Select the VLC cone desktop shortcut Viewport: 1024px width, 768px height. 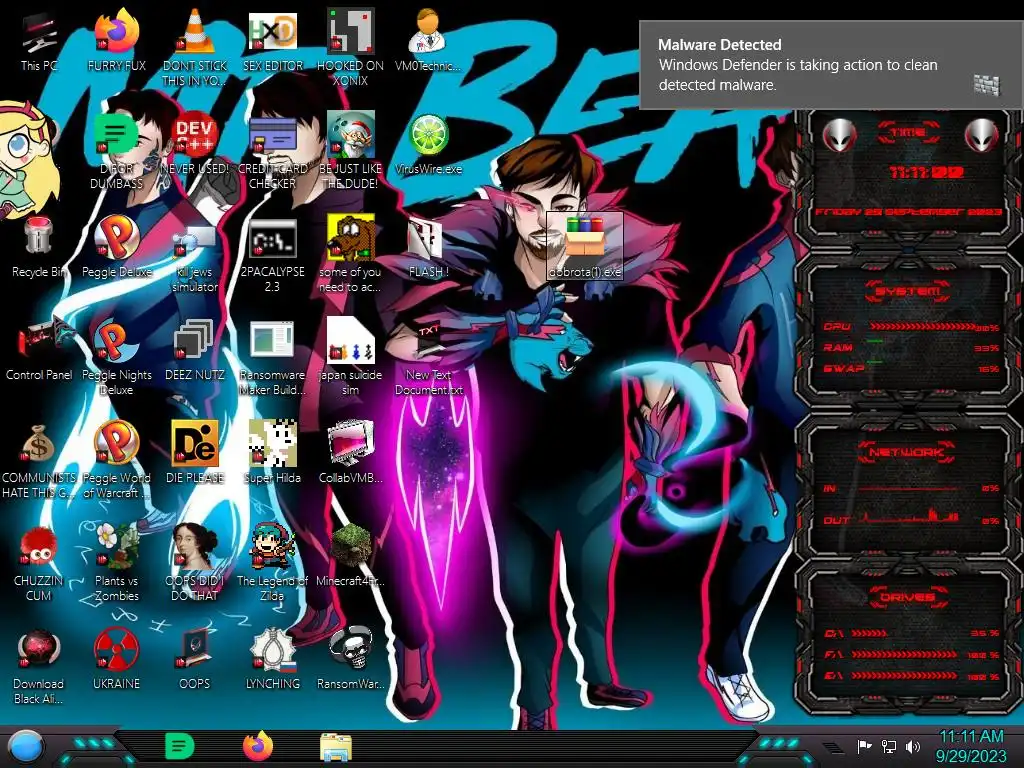(x=195, y=49)
